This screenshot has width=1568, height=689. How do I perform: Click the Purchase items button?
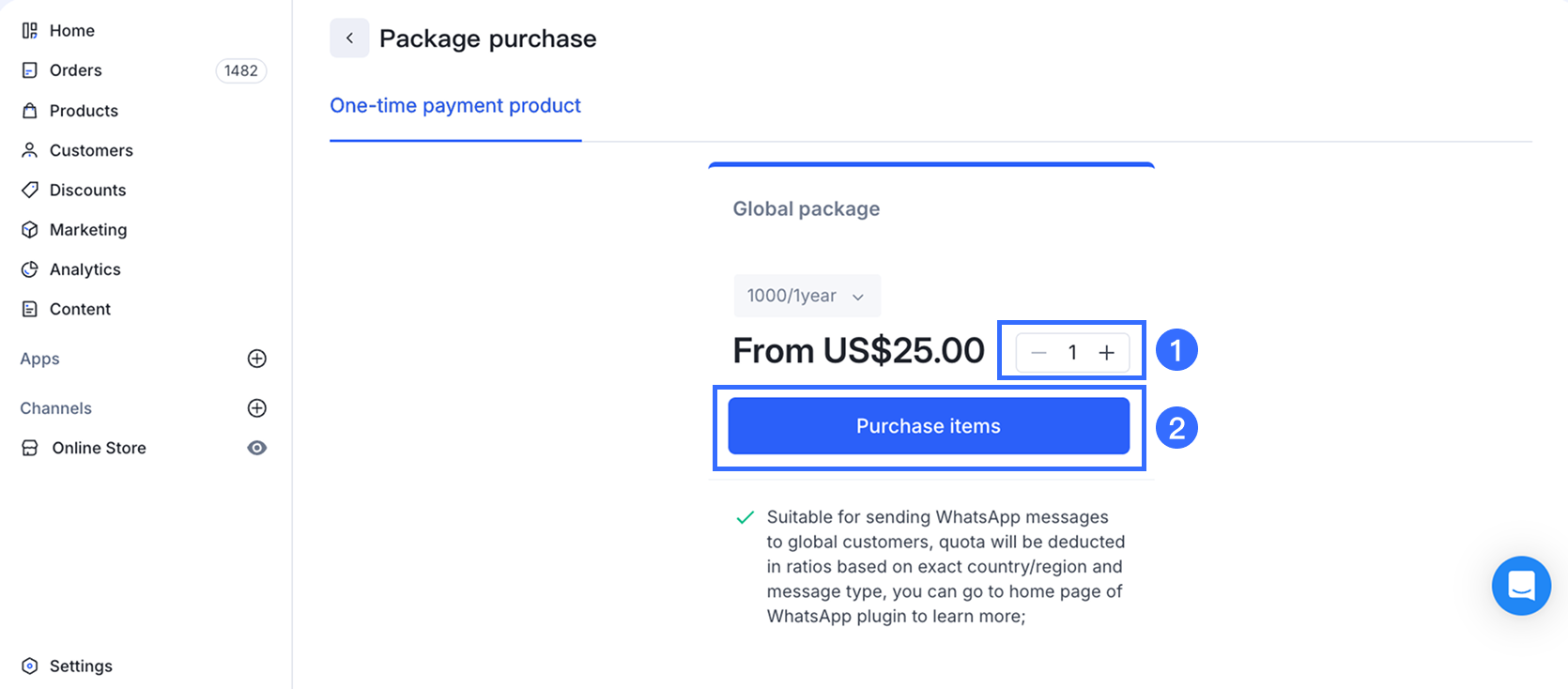(929, 426)
